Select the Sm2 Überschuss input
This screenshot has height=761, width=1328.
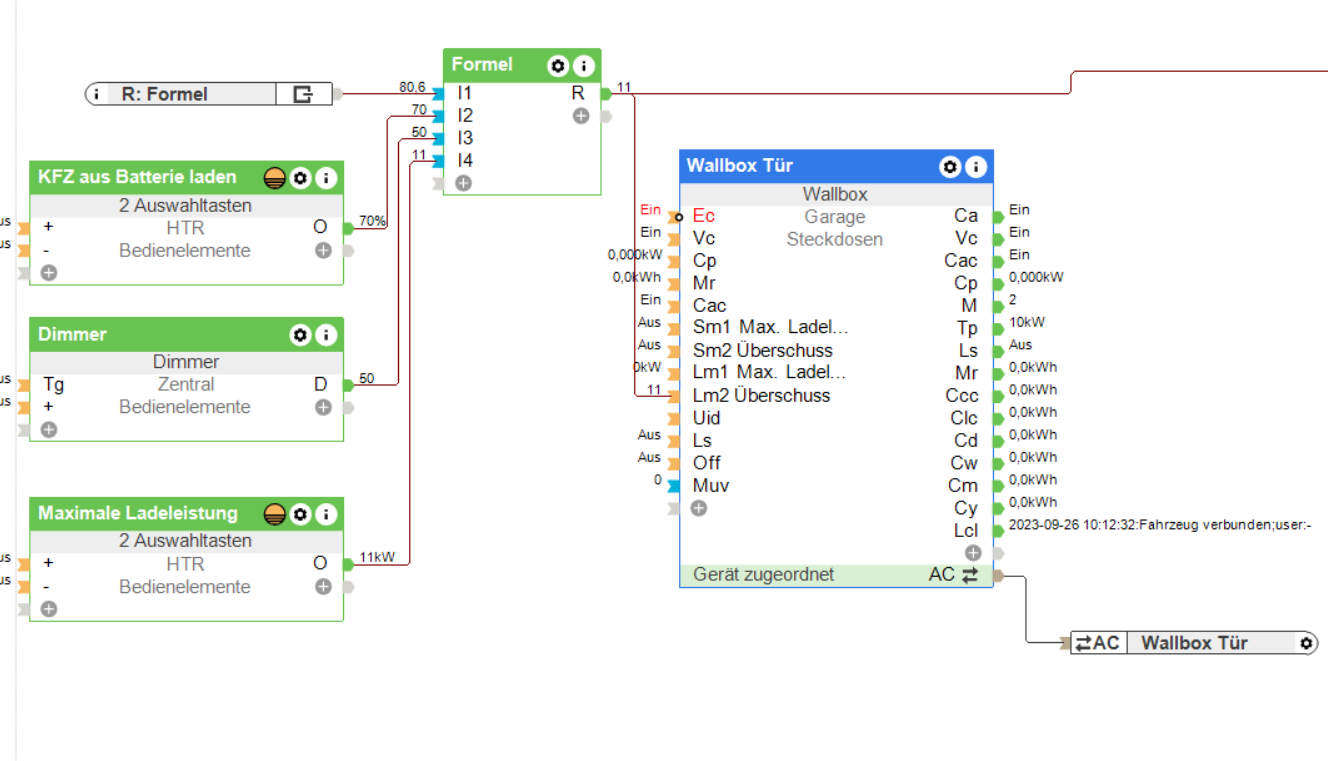pos(763,350)
